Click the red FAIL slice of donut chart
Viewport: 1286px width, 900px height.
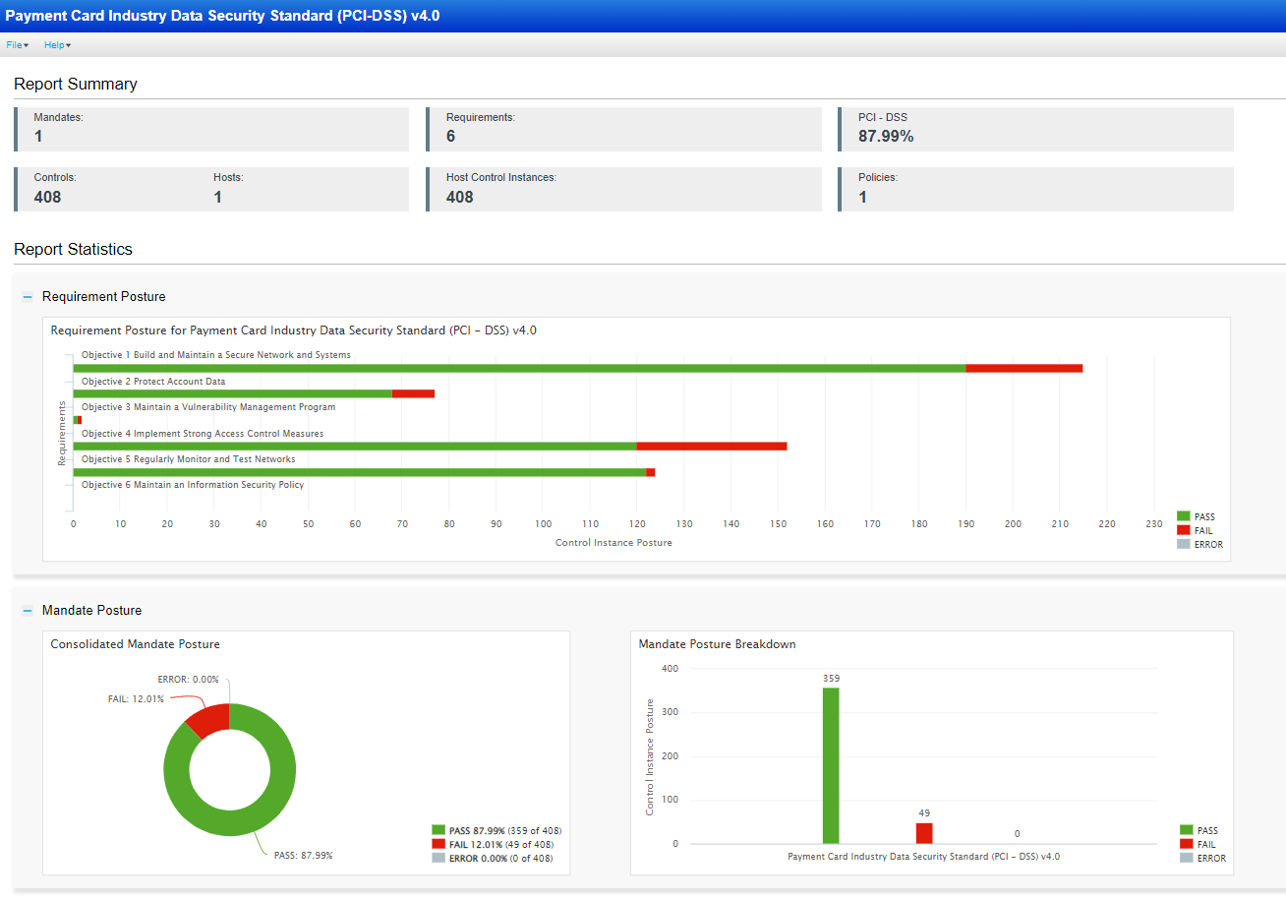[208, 718]
